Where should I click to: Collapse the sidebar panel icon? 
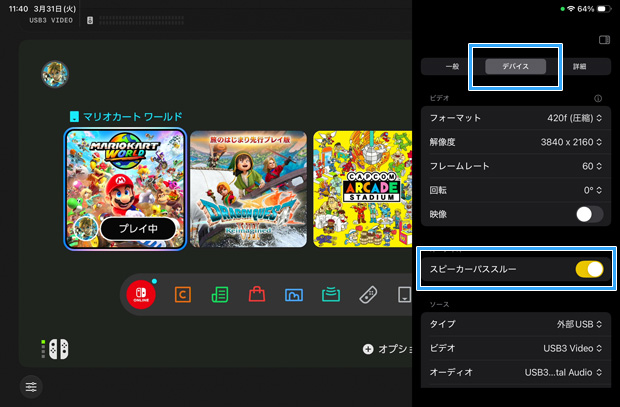click(x=604, y=40)
